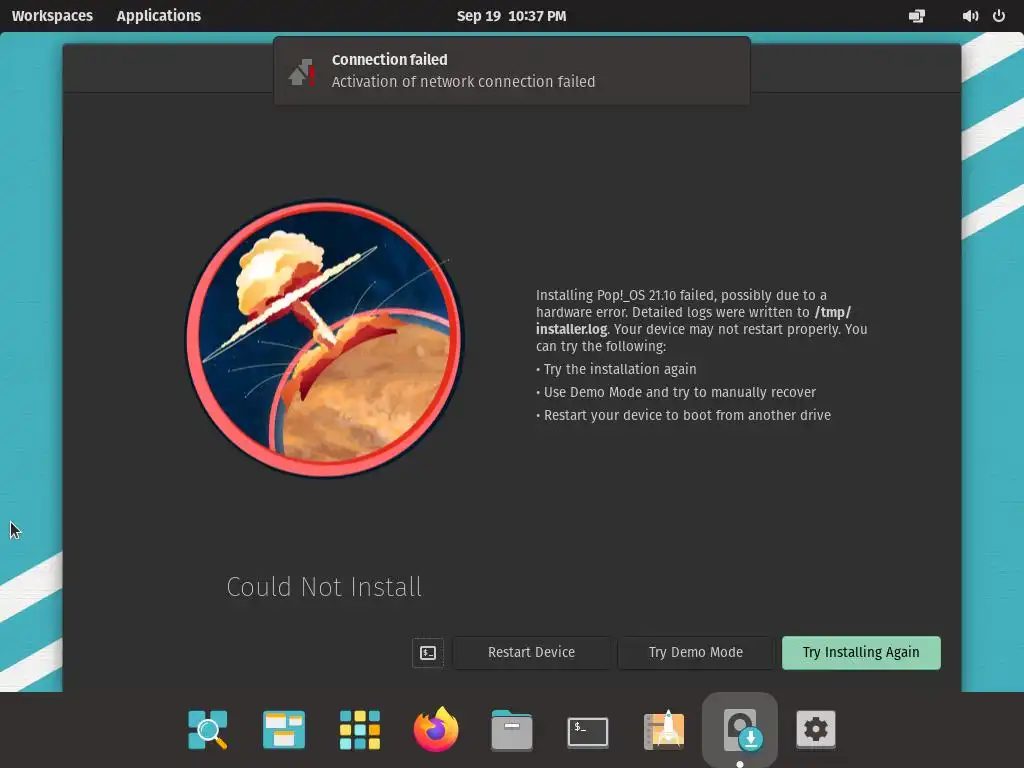This screenshot has height=768, width=1024.
Task: Open Pop!_Shop rocket icon in the dock
Action: [x=664, y=729]
